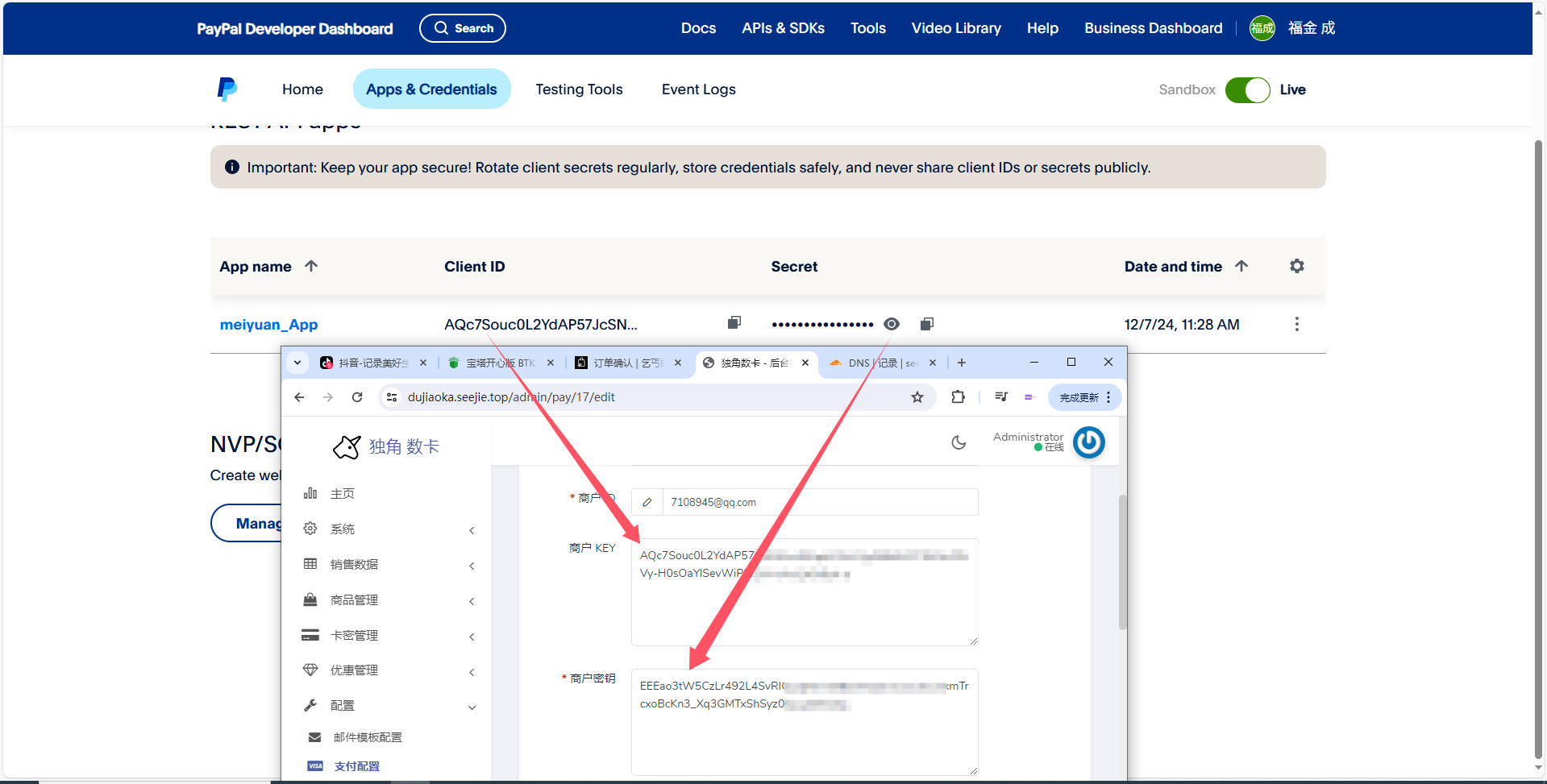
Task: Copy the app Secret with the copy icon
Action: pyautogui.click(x=926, y=323)
